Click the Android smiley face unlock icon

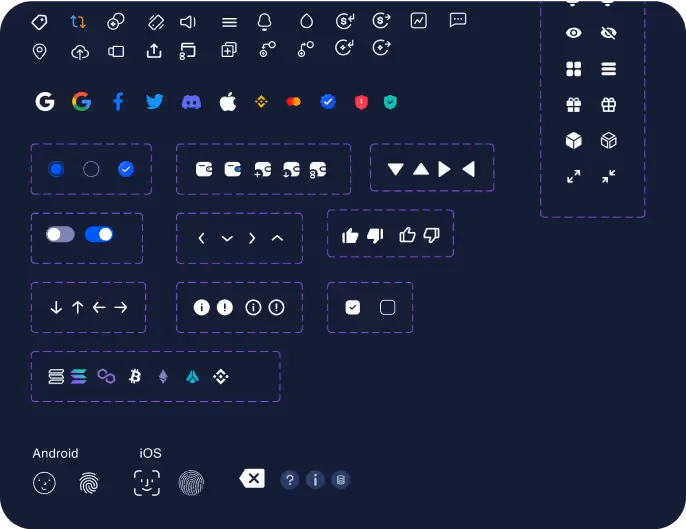pyautogui.click(x=44, y=483)
